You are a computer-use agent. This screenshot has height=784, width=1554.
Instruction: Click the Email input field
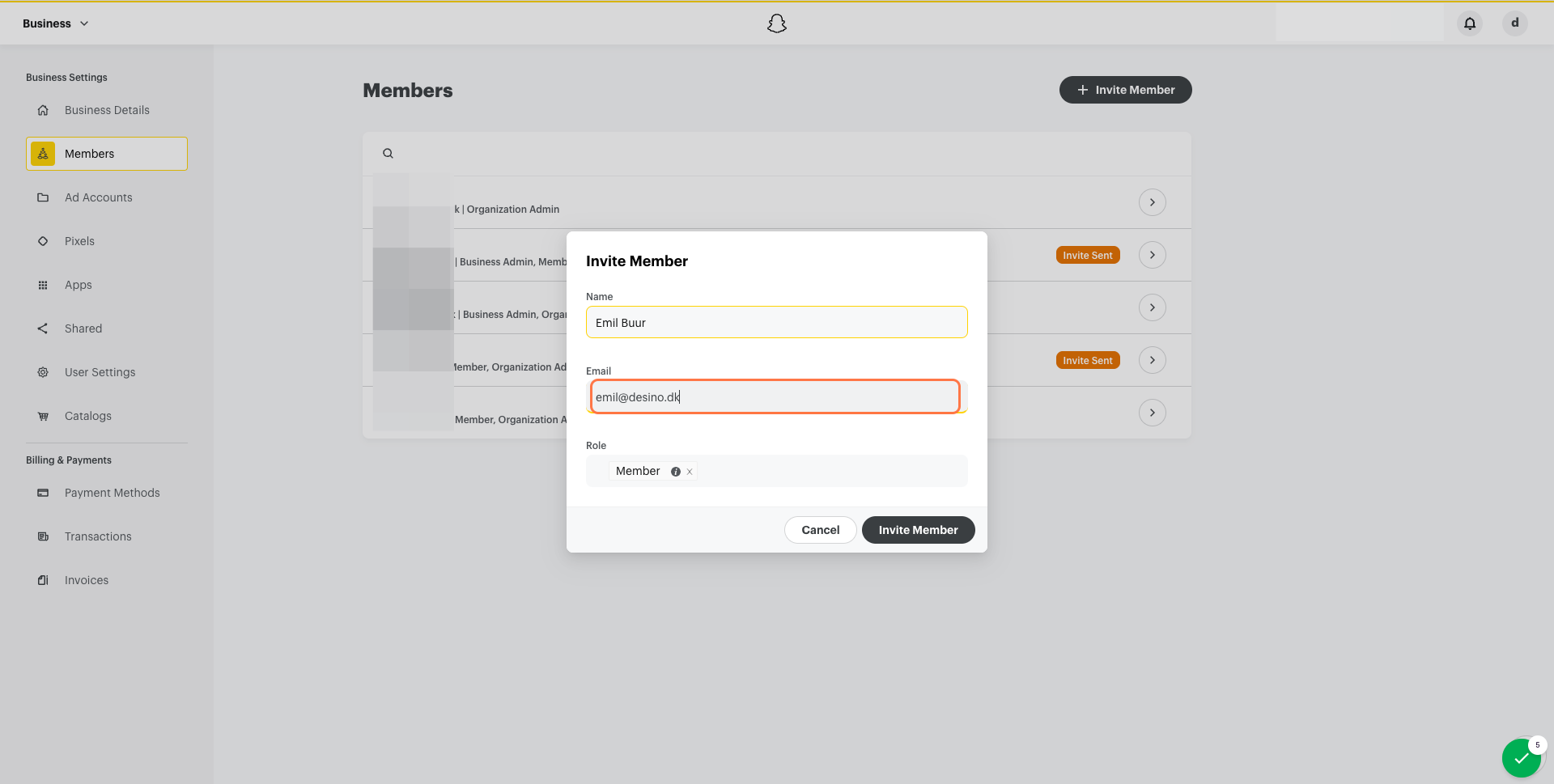coord(775,396)
